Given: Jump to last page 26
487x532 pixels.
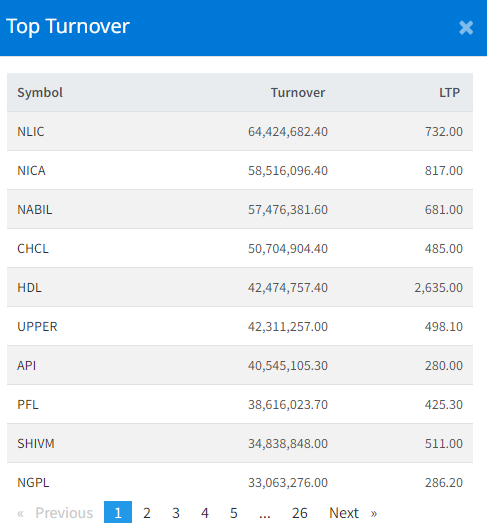Looking at the screenshot, I should coord(299,513).
